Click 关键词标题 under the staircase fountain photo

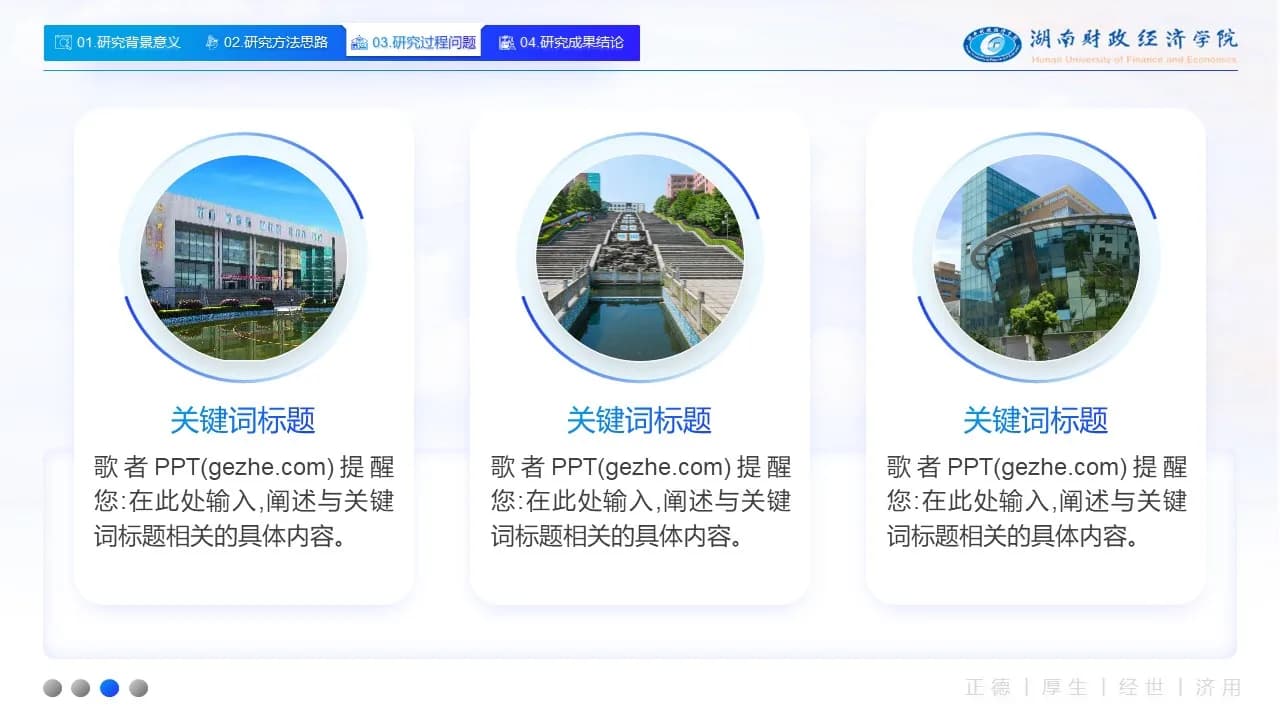[640, 420]
